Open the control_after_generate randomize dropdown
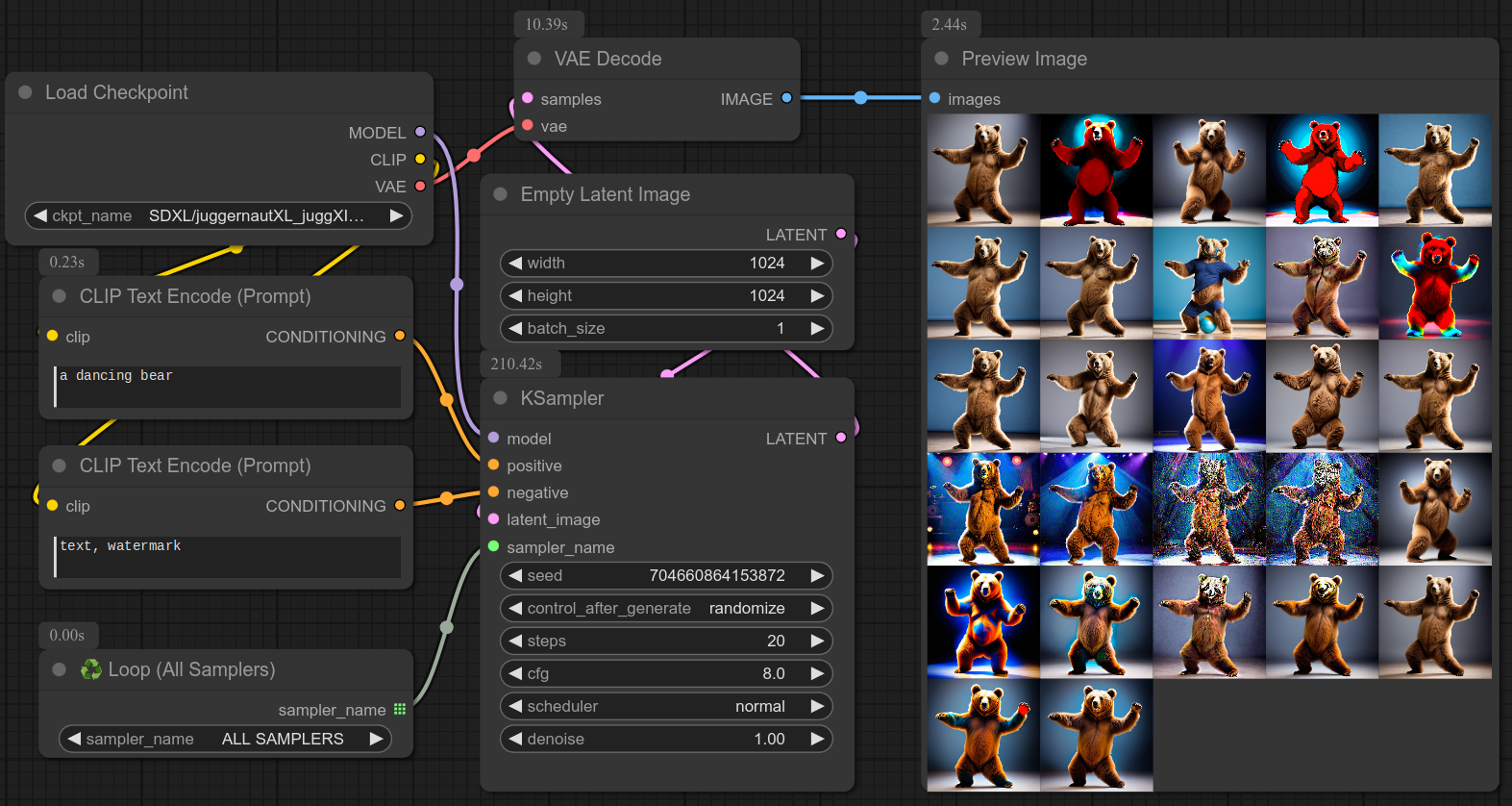This screenshot has height=806, width=1512. (x=665, y=608)
